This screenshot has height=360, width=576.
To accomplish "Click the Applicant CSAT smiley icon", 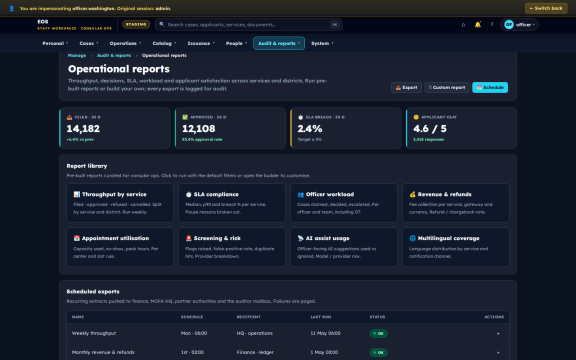I will pyautogui.click(x=416, y=117).
